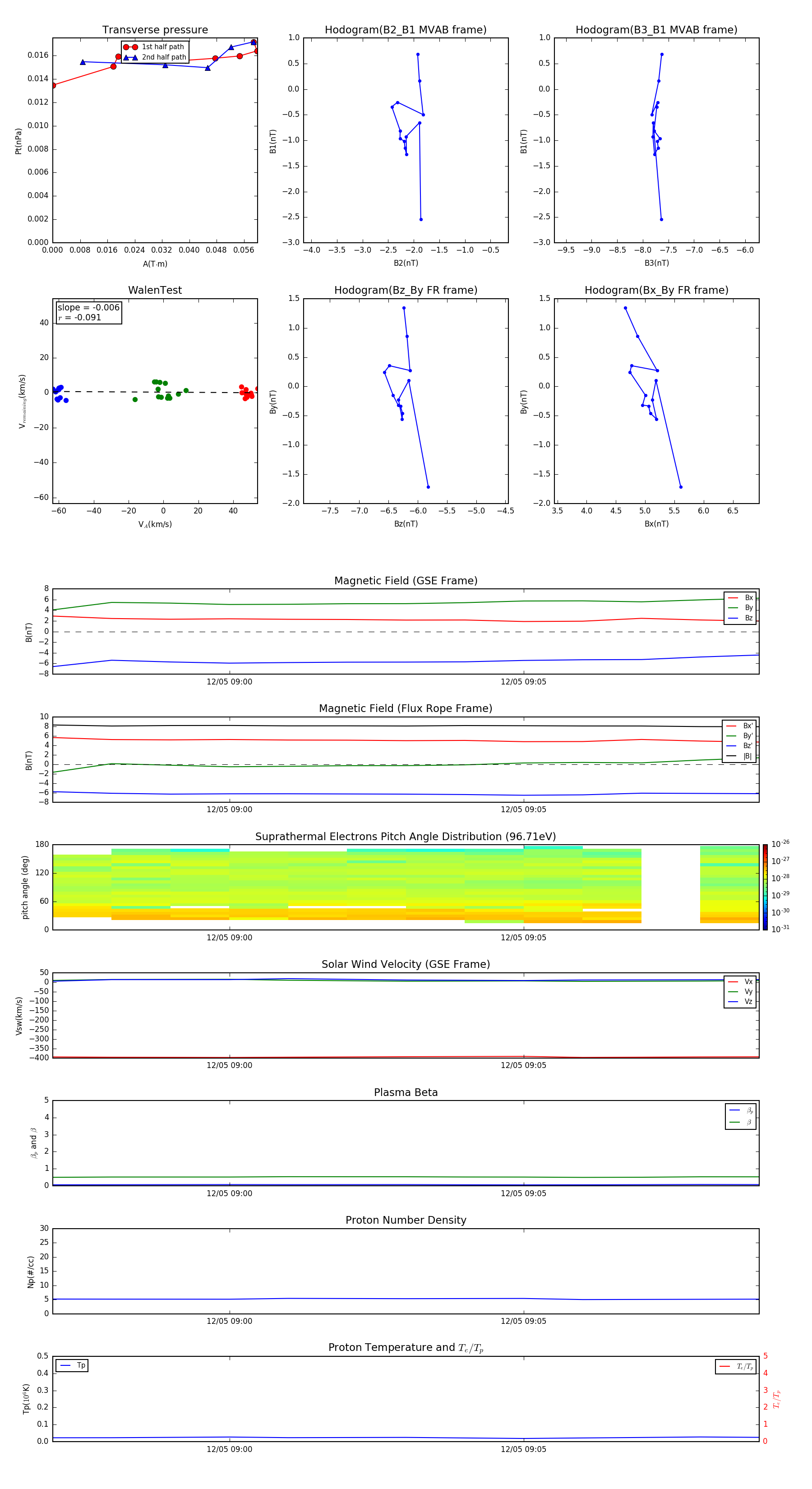812x1489 pixels.
Task: Click the 'Bz(nT)' x-axis label
Action: tap(406, 524)
